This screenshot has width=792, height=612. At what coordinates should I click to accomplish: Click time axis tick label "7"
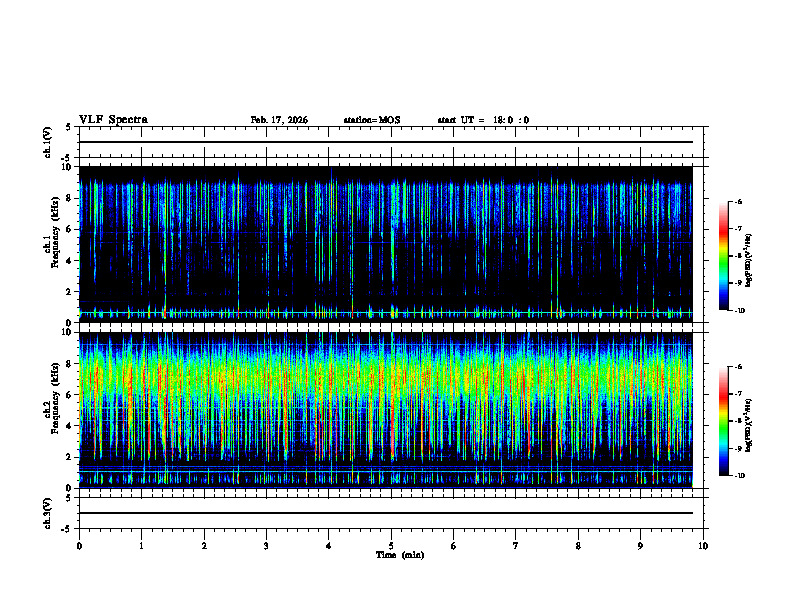tap(516, 546)
